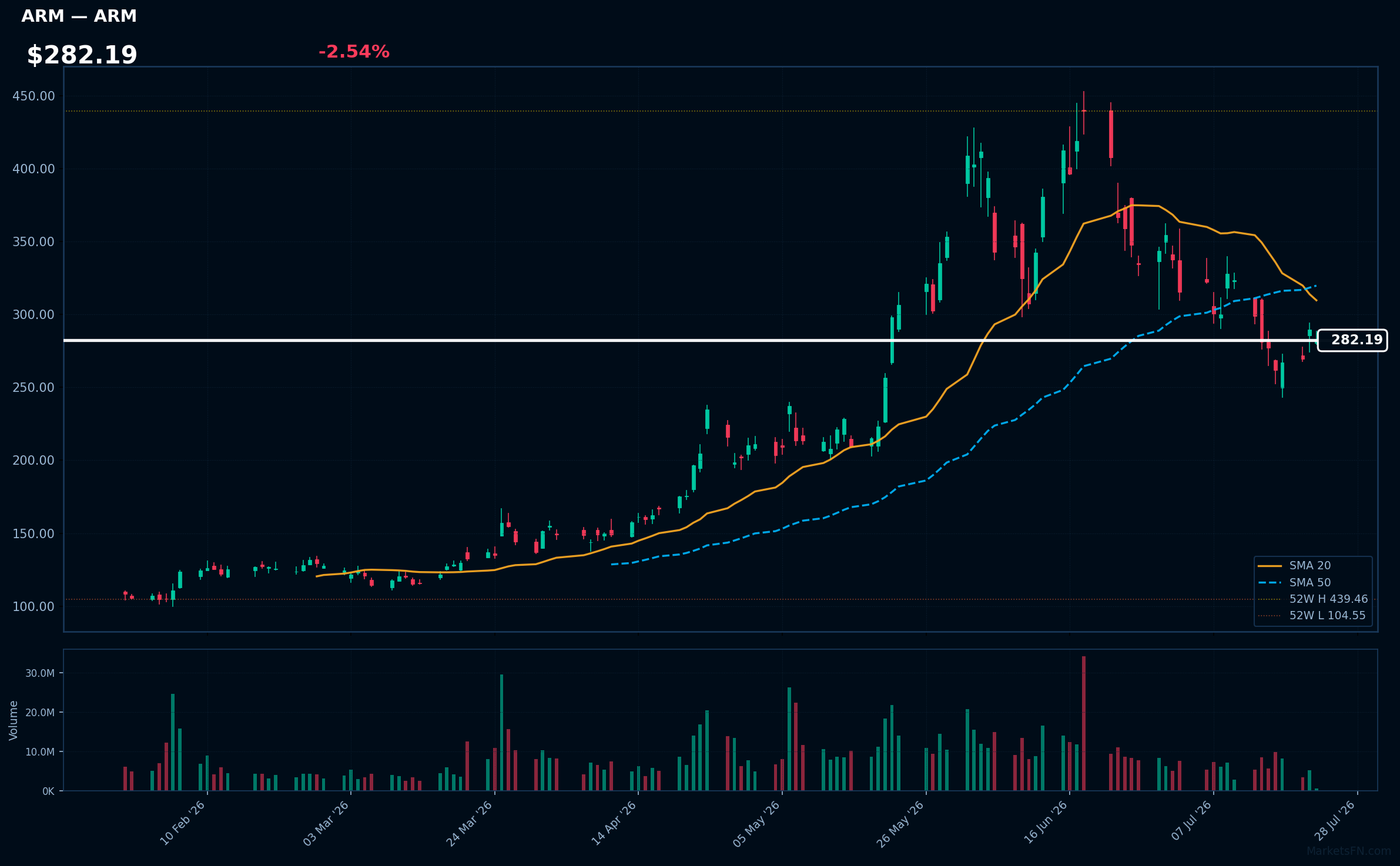
Task: Click the "250.00" price axis label
Action: tap(34, 387)
